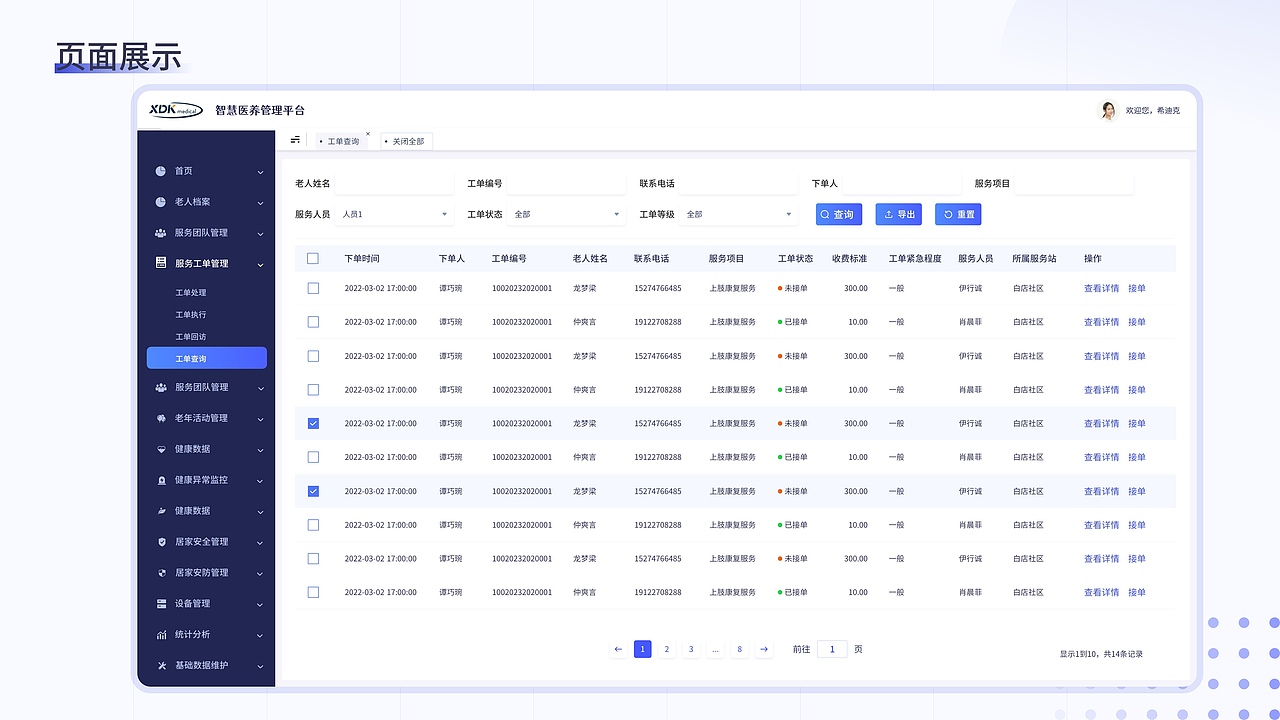Tick the checkbox in the first table row
This screenshot has height=720, width=1280.
pyautogui.click(x=313, y=288)
